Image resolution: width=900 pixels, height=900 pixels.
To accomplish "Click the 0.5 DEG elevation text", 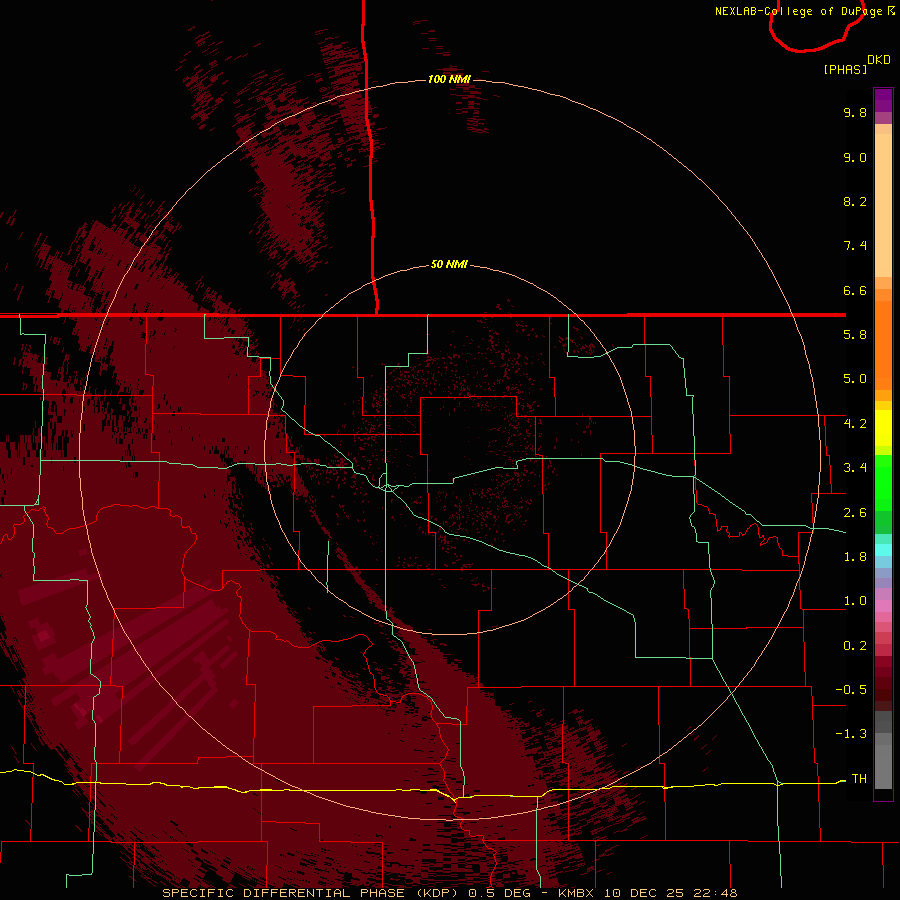I will [x=498, y=893].
